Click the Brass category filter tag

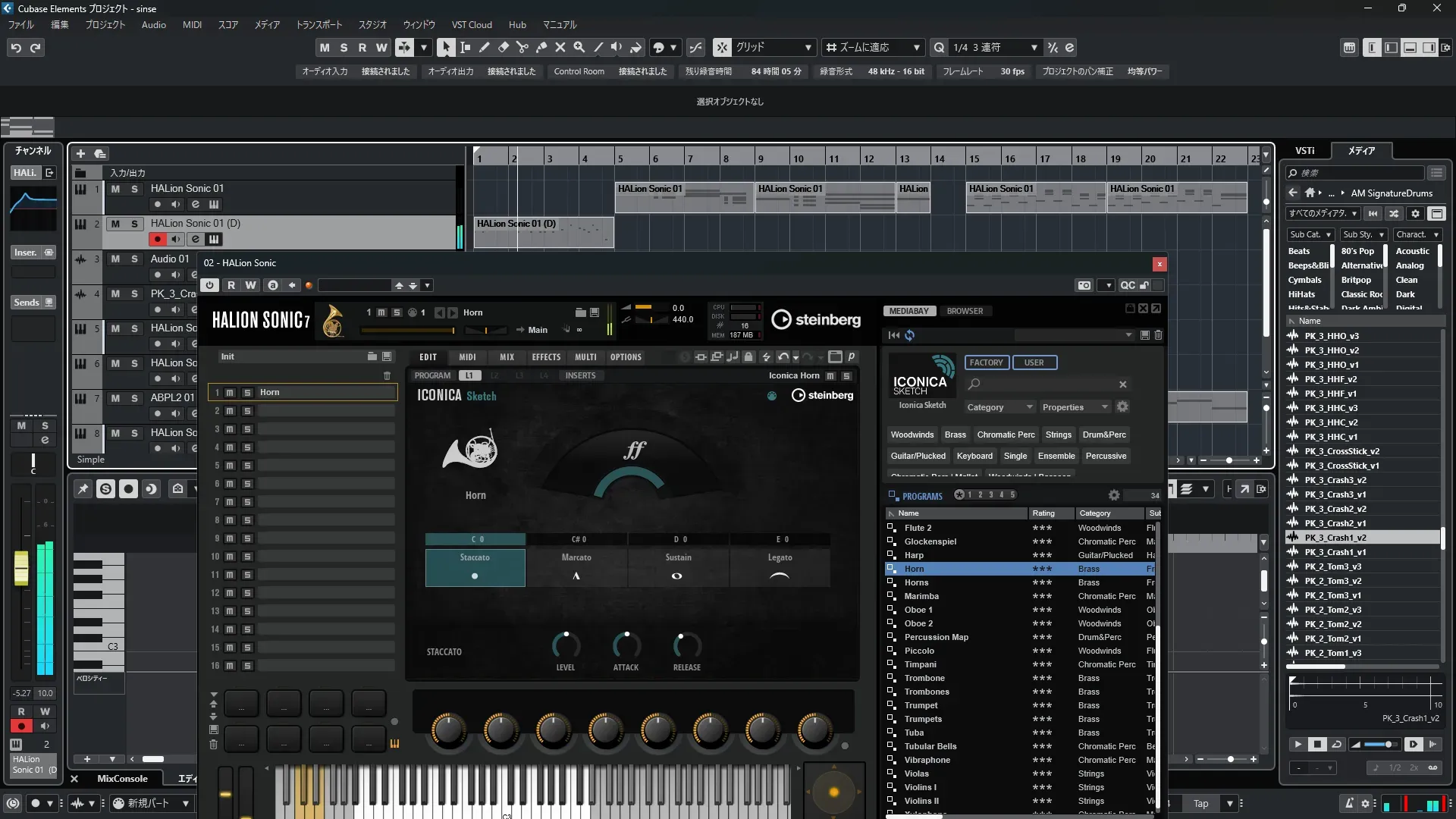tap(955, 435)
